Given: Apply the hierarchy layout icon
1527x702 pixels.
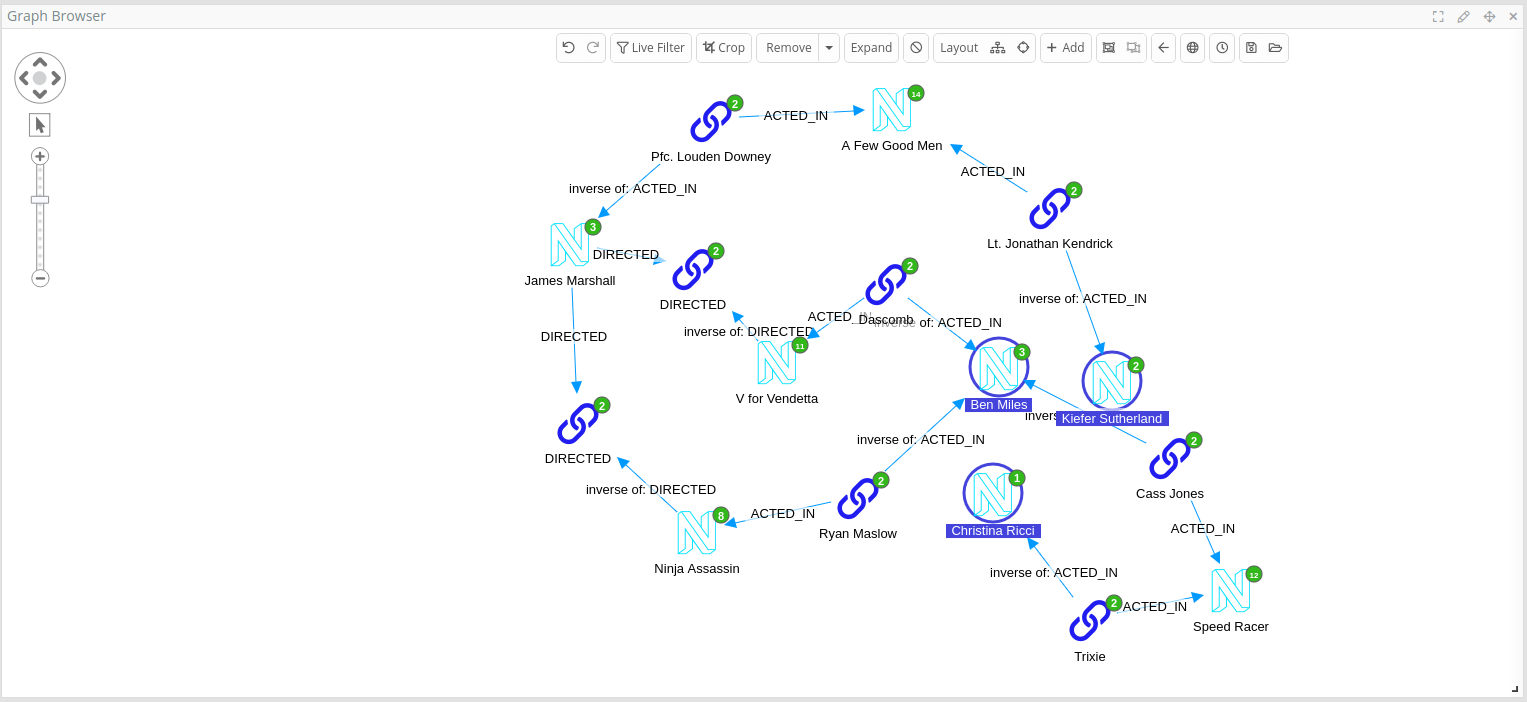Looking at the screenshot, I should 997,48.
